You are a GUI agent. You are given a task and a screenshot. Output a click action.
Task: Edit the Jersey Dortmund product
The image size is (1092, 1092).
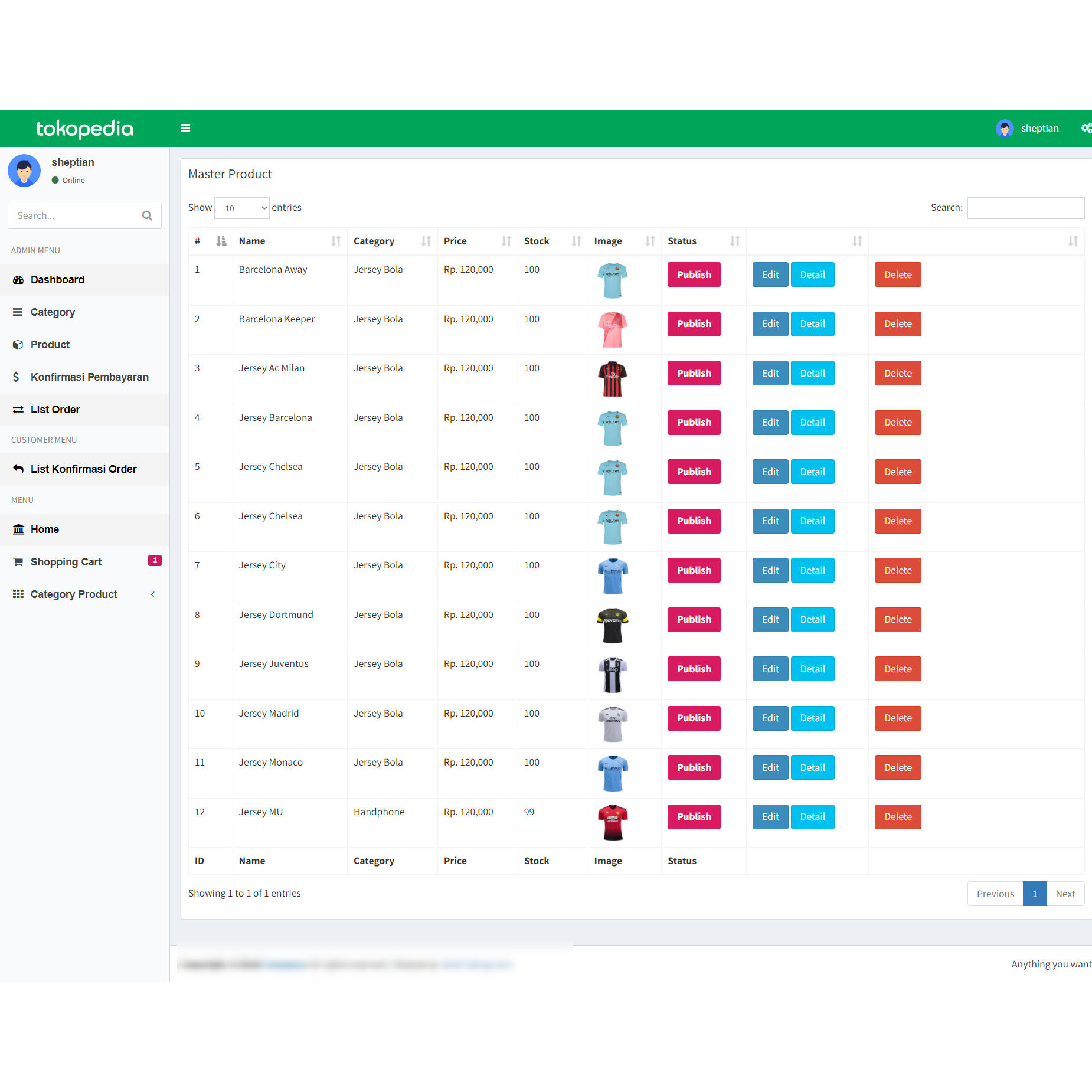[x=770, y=620]
